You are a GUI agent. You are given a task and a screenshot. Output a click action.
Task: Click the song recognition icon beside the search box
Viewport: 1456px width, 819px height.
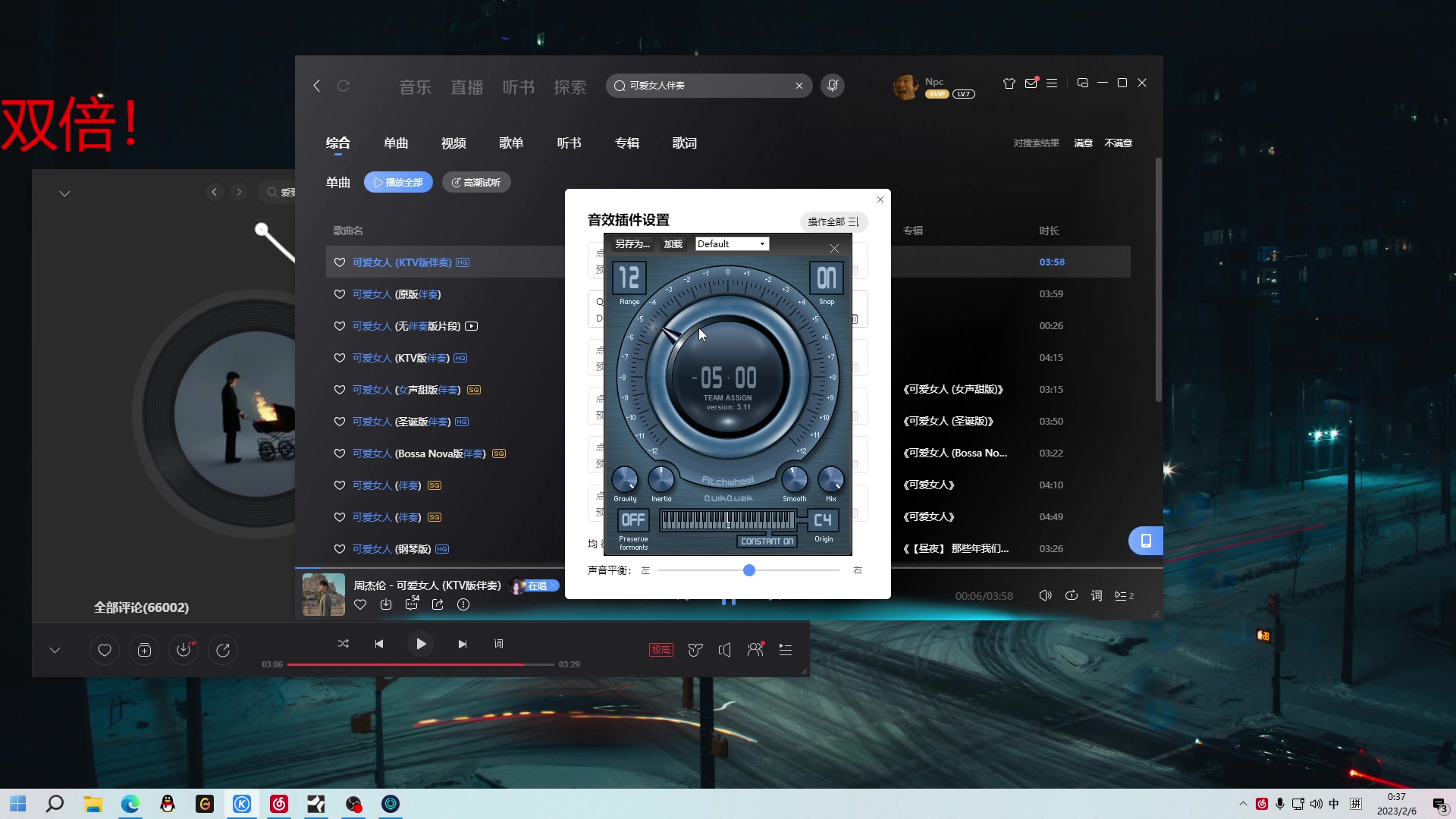(833, 86)
